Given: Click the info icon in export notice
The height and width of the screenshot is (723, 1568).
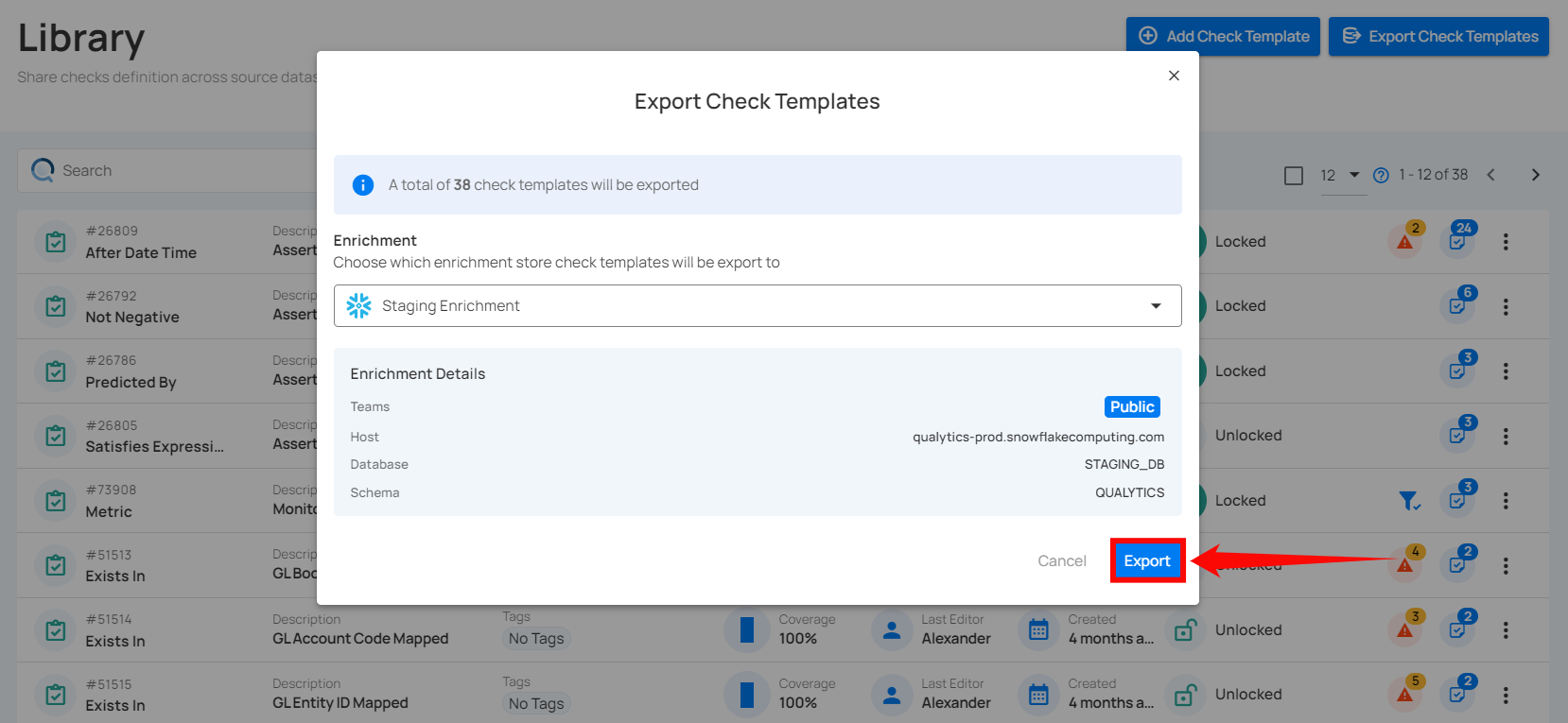Looking at the screenshot, I should click(x=363, y=185).
